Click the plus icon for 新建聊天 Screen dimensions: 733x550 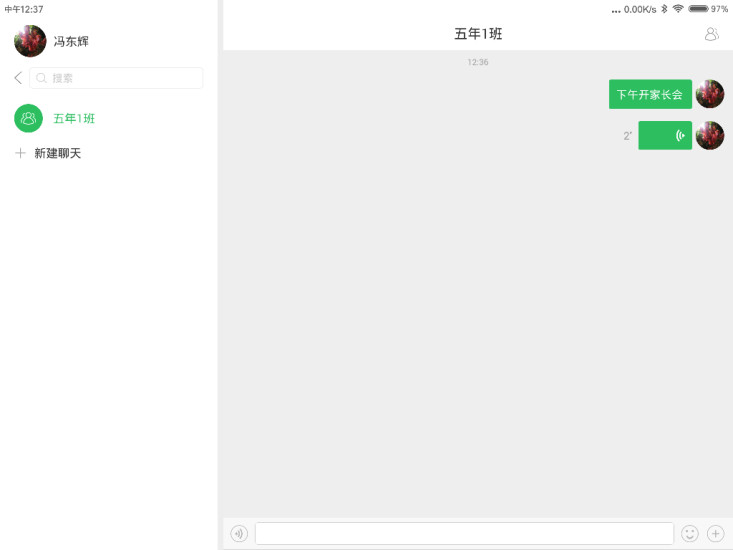tap(20, 153)
